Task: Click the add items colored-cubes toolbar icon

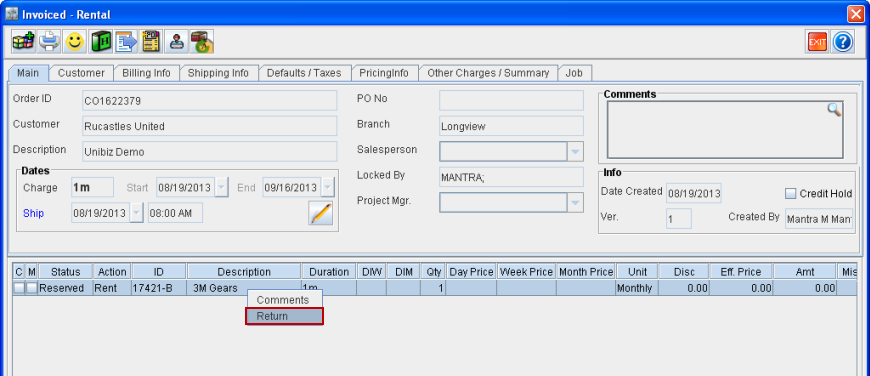Action: pyautogui.click(x=23, y=42)
